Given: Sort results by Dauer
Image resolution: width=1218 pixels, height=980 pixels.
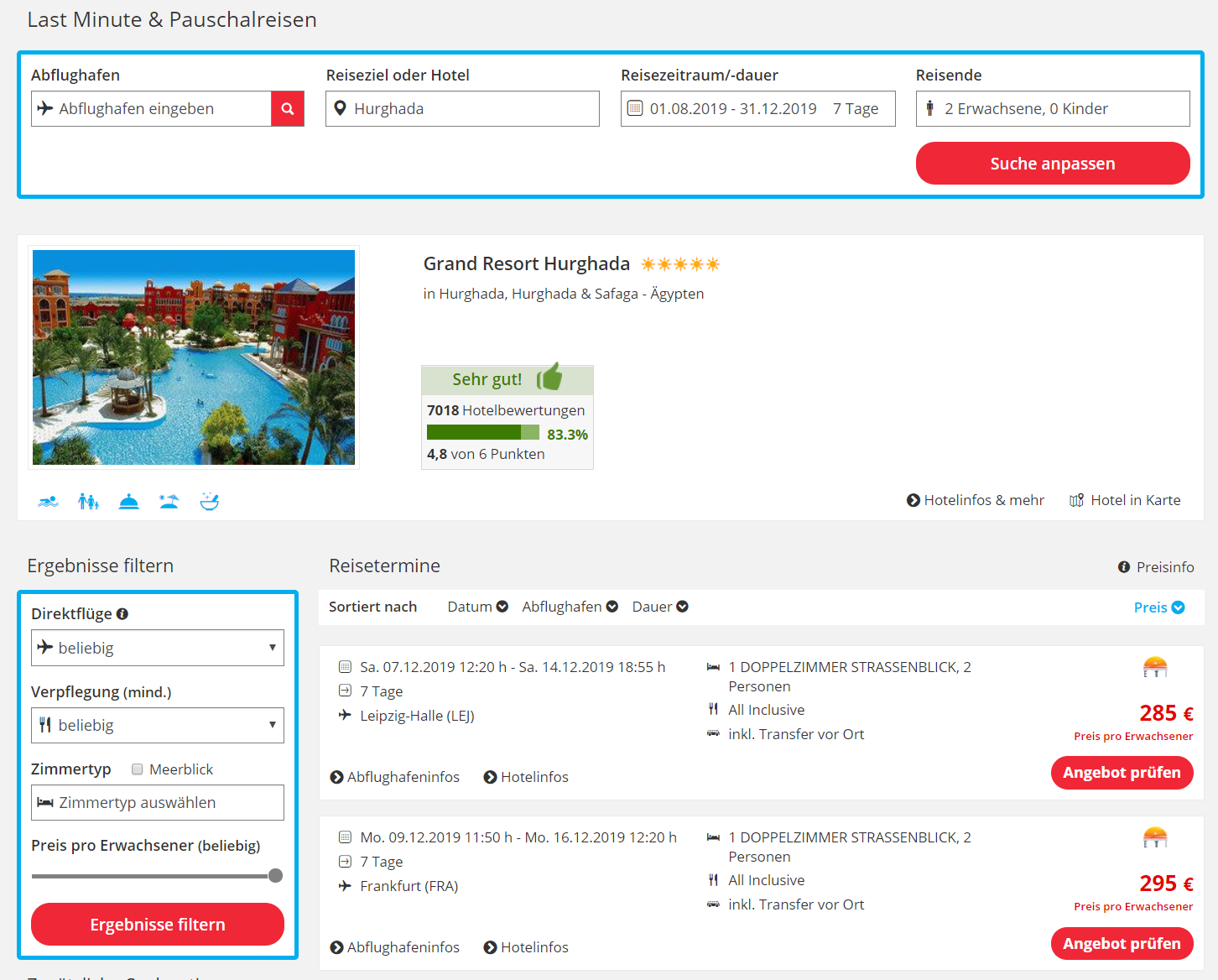Looking at the screenshot, I should (660, 607).
